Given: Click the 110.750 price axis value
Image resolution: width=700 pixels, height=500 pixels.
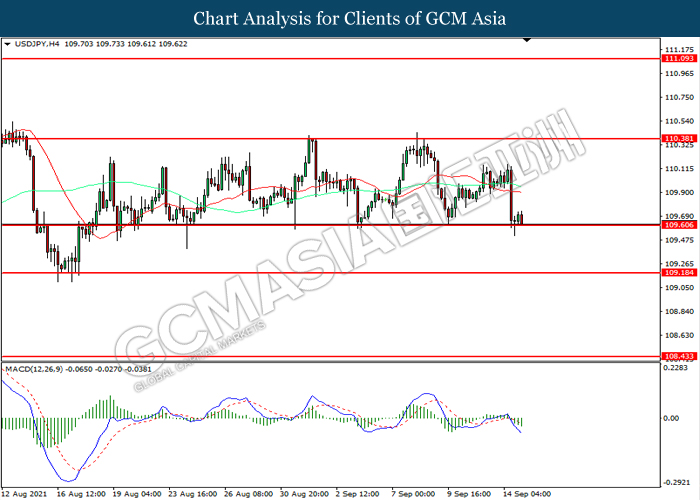Looking at the screenshot, I should 678,97.
